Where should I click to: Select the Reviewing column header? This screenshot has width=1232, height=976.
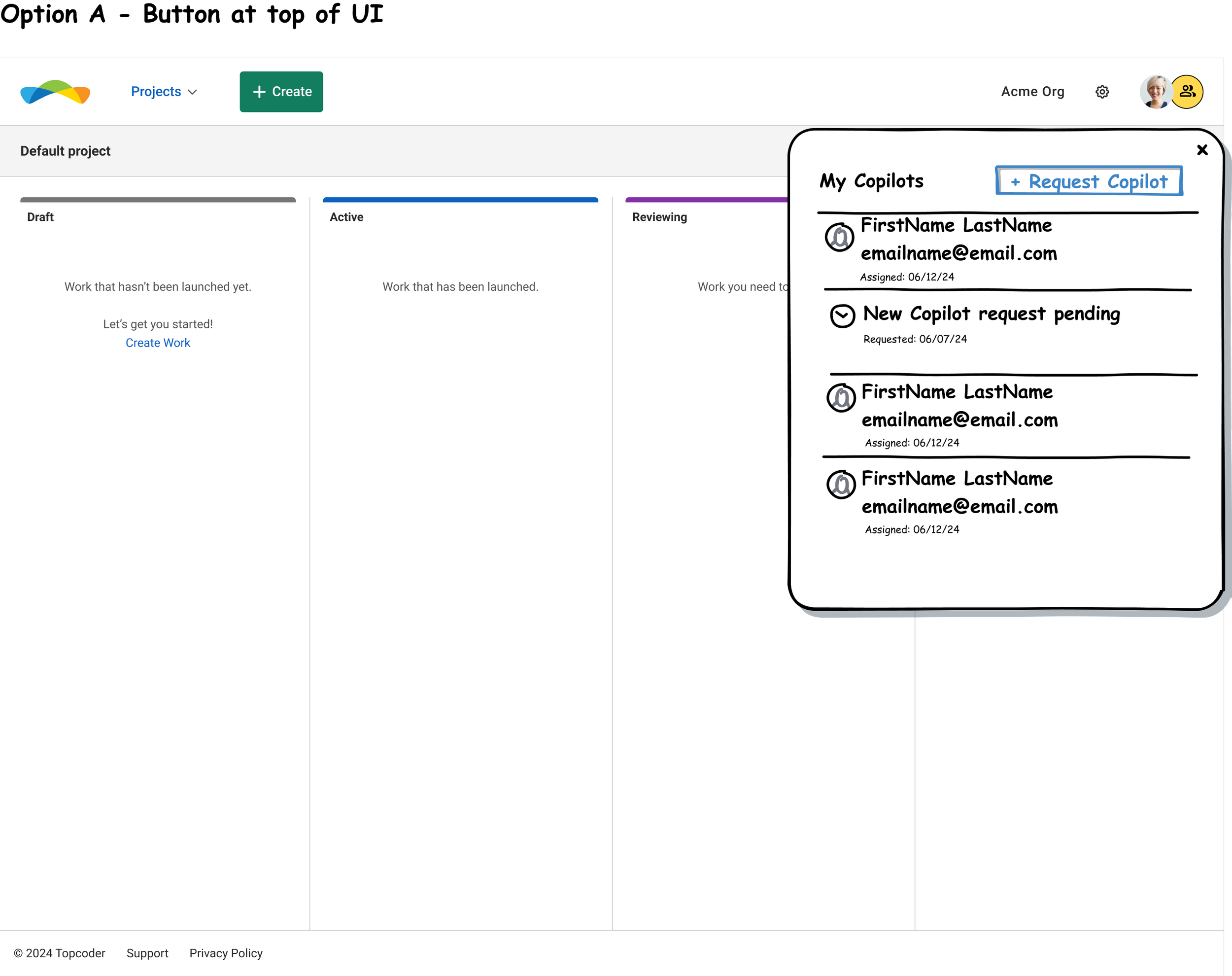coord(659,217)
